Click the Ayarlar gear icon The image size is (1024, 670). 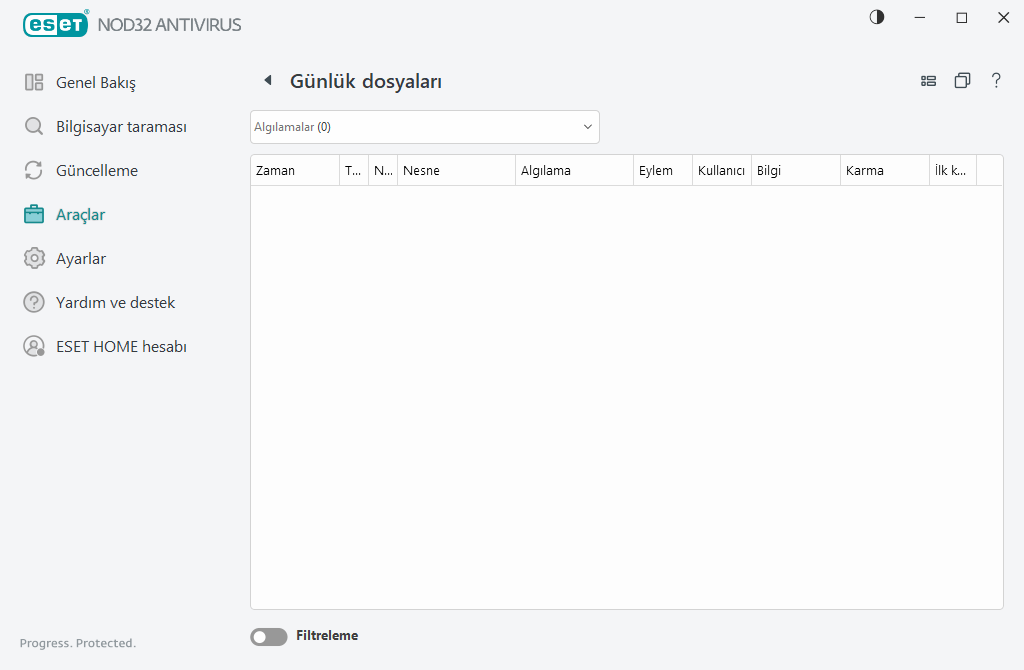[x=34, y=259]
